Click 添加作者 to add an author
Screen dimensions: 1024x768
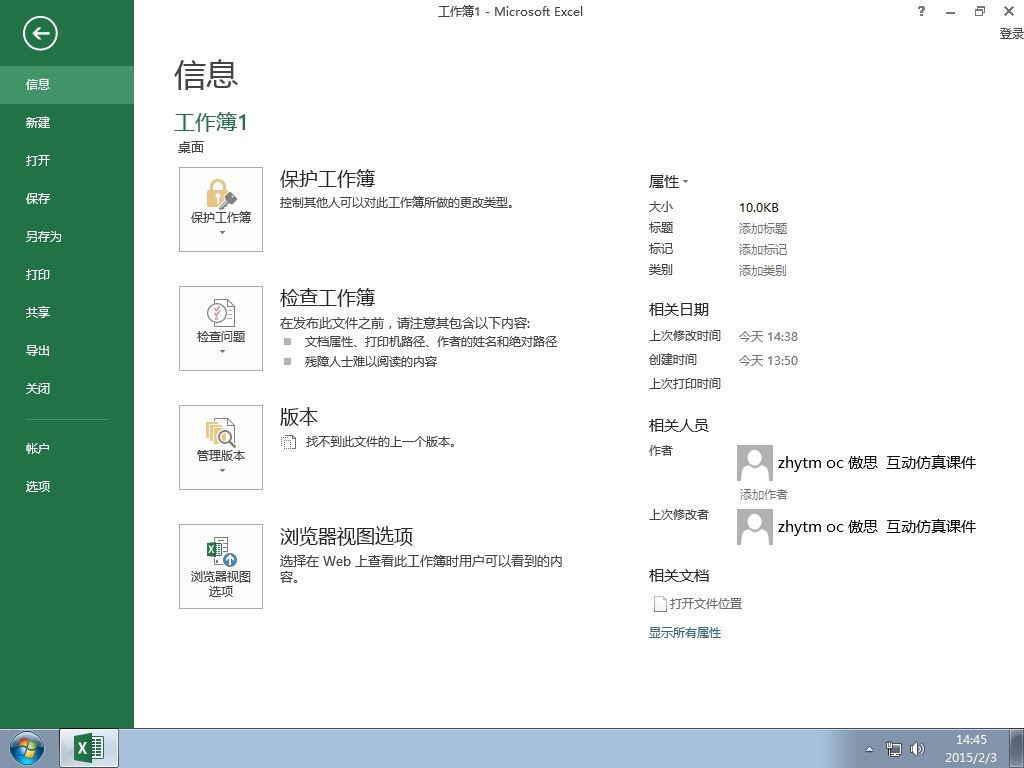coord(763,494)
